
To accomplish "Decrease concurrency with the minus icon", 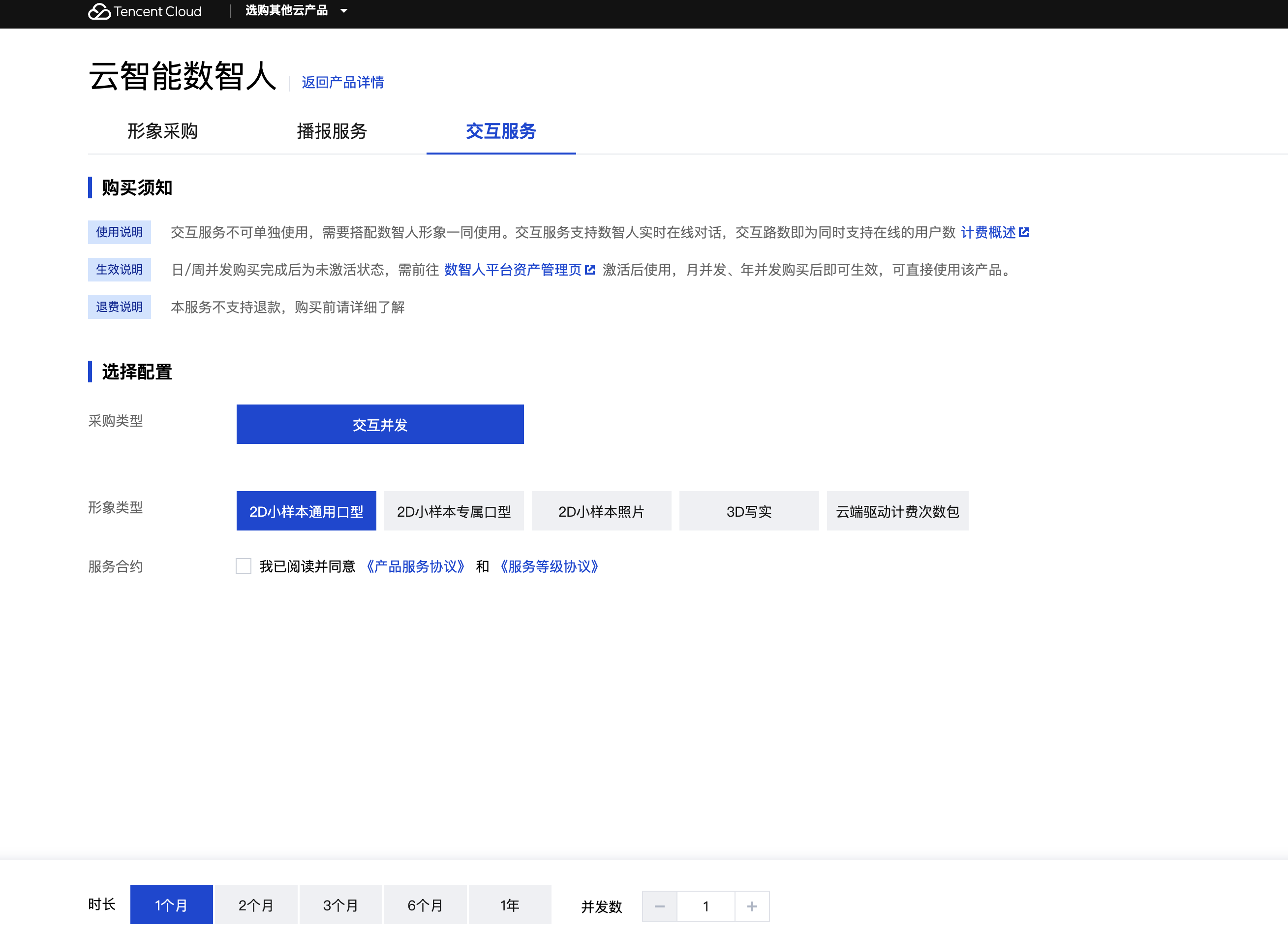I will pyautogui.click(x=659, y=906).
